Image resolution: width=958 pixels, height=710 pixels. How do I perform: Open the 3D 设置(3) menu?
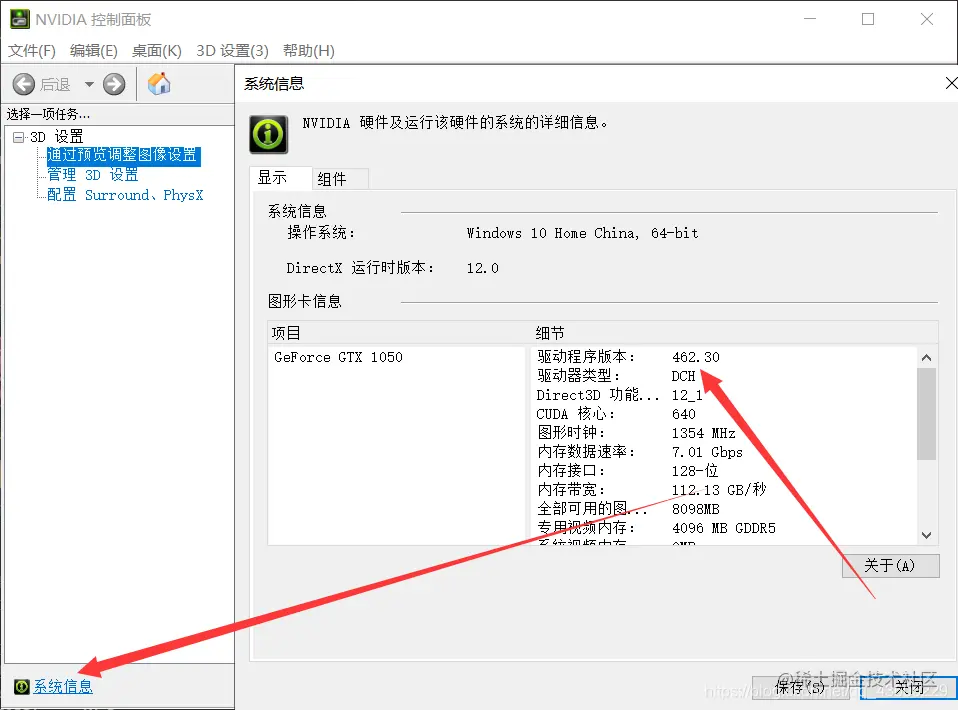(x=232, y=51)
